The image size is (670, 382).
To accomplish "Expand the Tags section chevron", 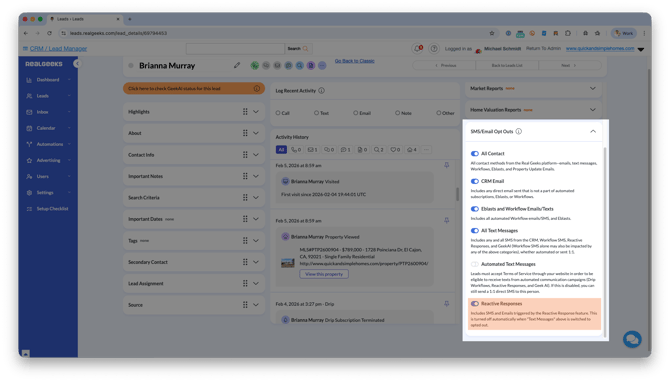I will [x=256, y=241].
